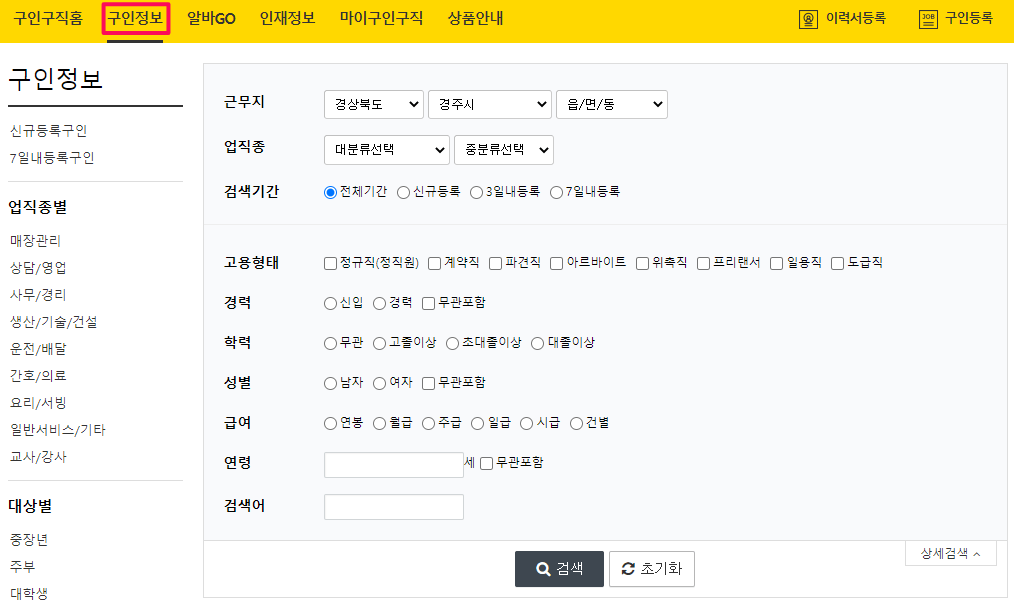Viewport: 1014px width, 608px height.
Task: Open the 경상북도 province dropdown
Action: (x=374, y=105)
